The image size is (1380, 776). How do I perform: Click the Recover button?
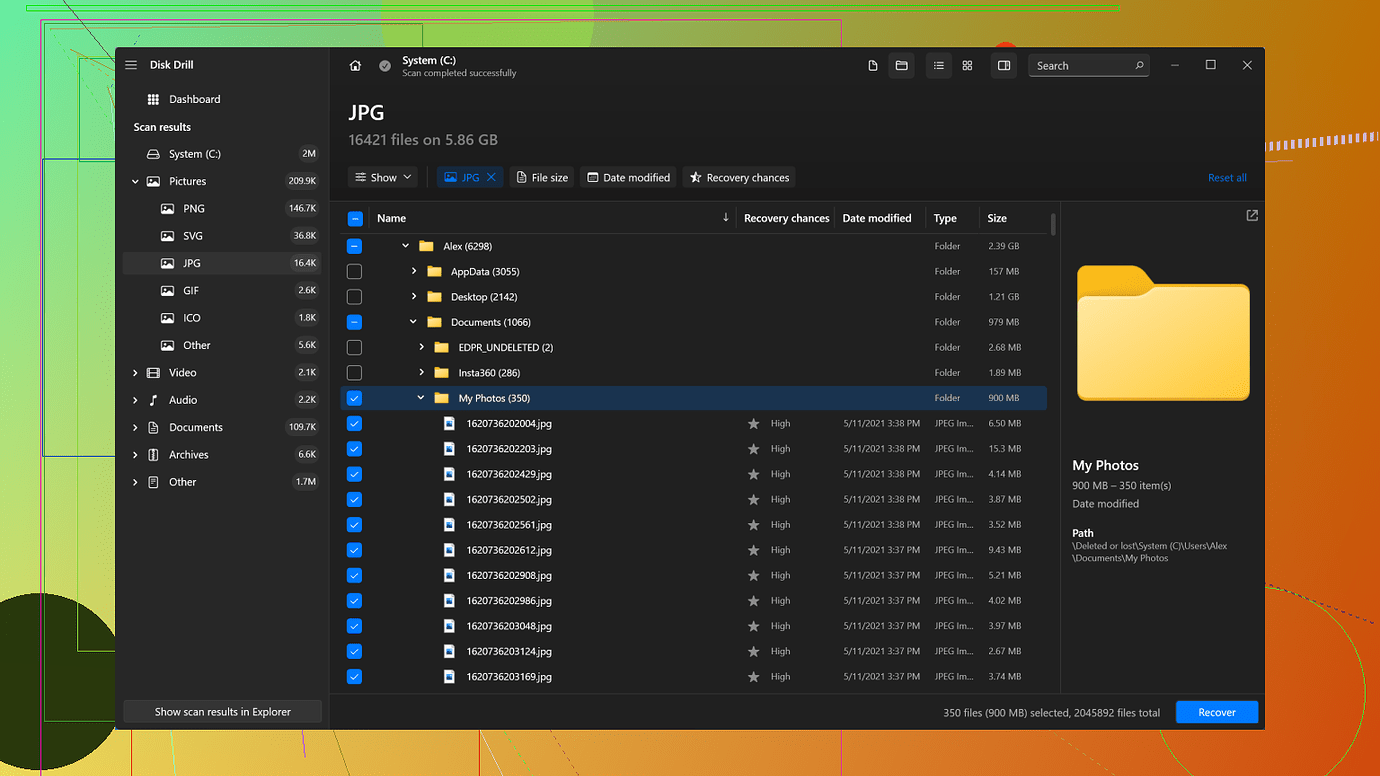[x=1216, y=713]
